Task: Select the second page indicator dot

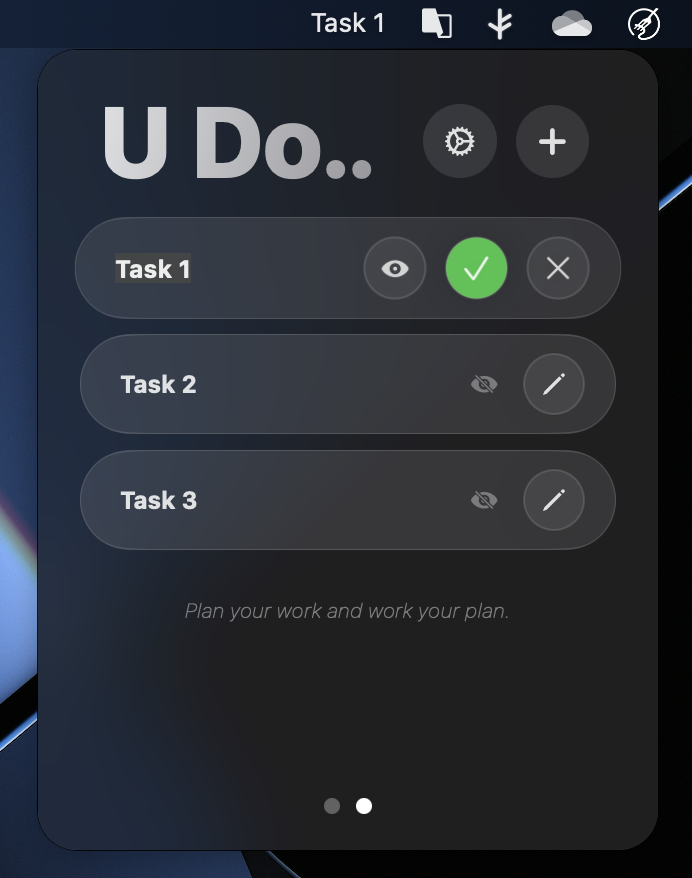Action: pyautogui.click(x=364, y=806)
